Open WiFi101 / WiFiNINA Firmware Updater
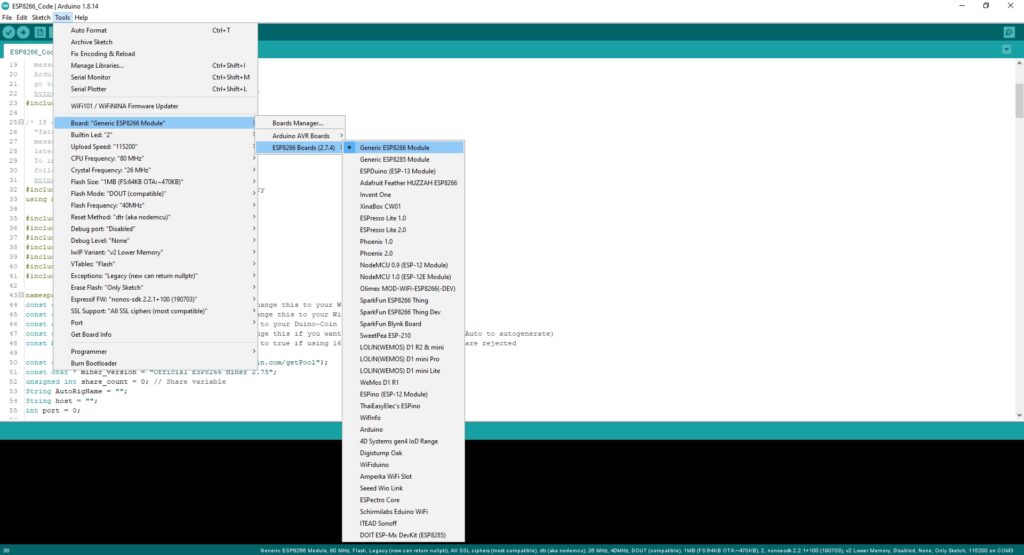The height and width of the screenshot is (555, 1024). [x=155, y=106]
